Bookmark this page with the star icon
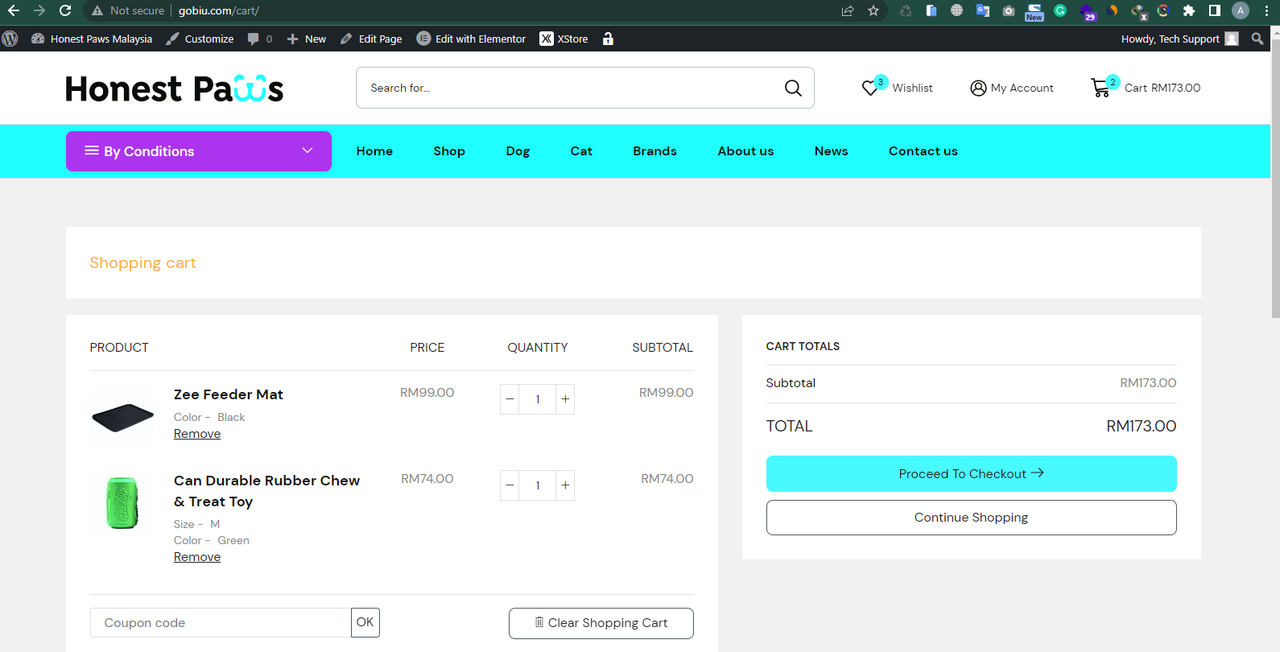This screenshot has height=652, width=1280. tap(874, 10)
